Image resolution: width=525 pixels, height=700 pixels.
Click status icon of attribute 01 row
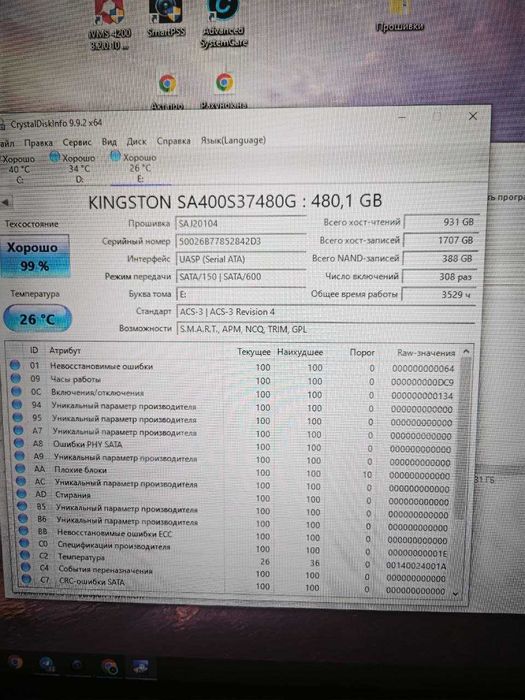pyautogui.click(x=15, y=365)
